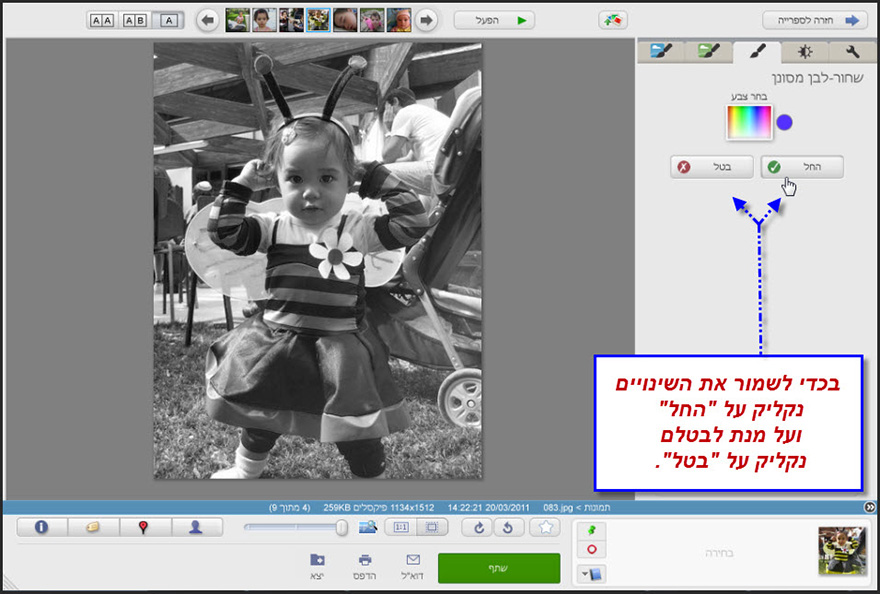Click the collage creation icon near Play
This screenshot has width=880, height=594.
pyautogui.click(x=611, y=19)
